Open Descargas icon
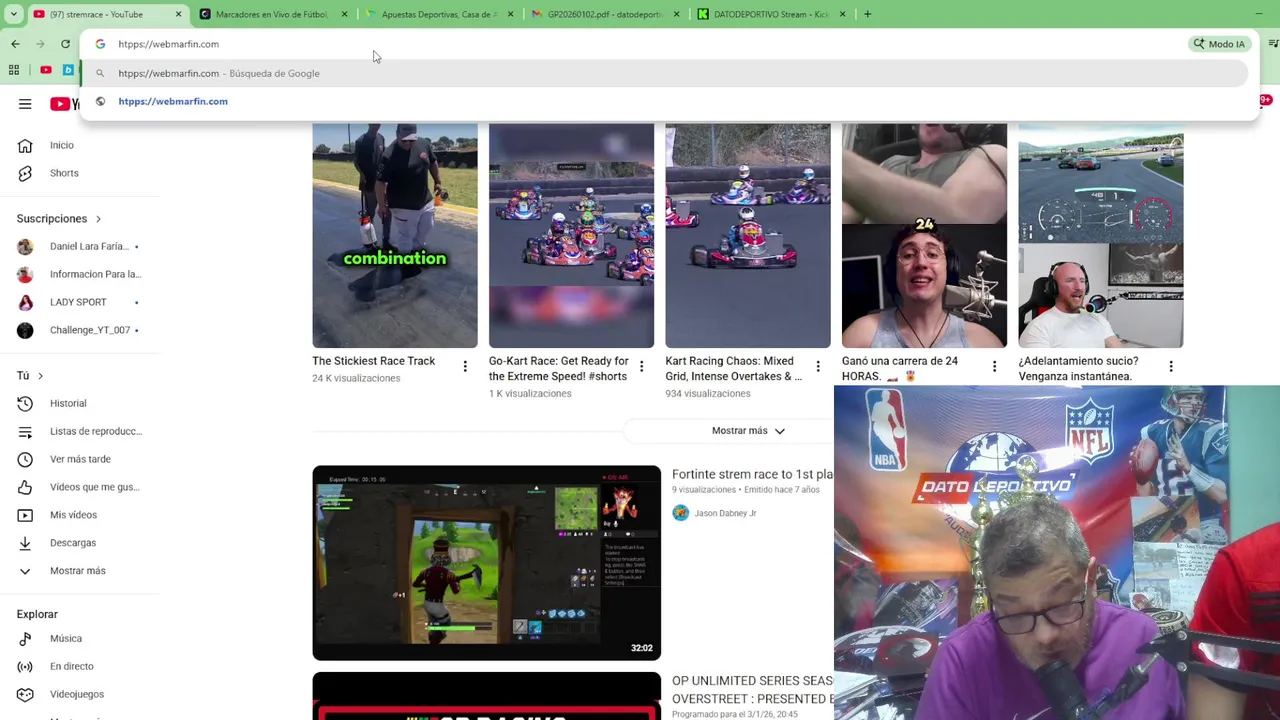This screenshot has width=1280, height=720. [25, 543]
